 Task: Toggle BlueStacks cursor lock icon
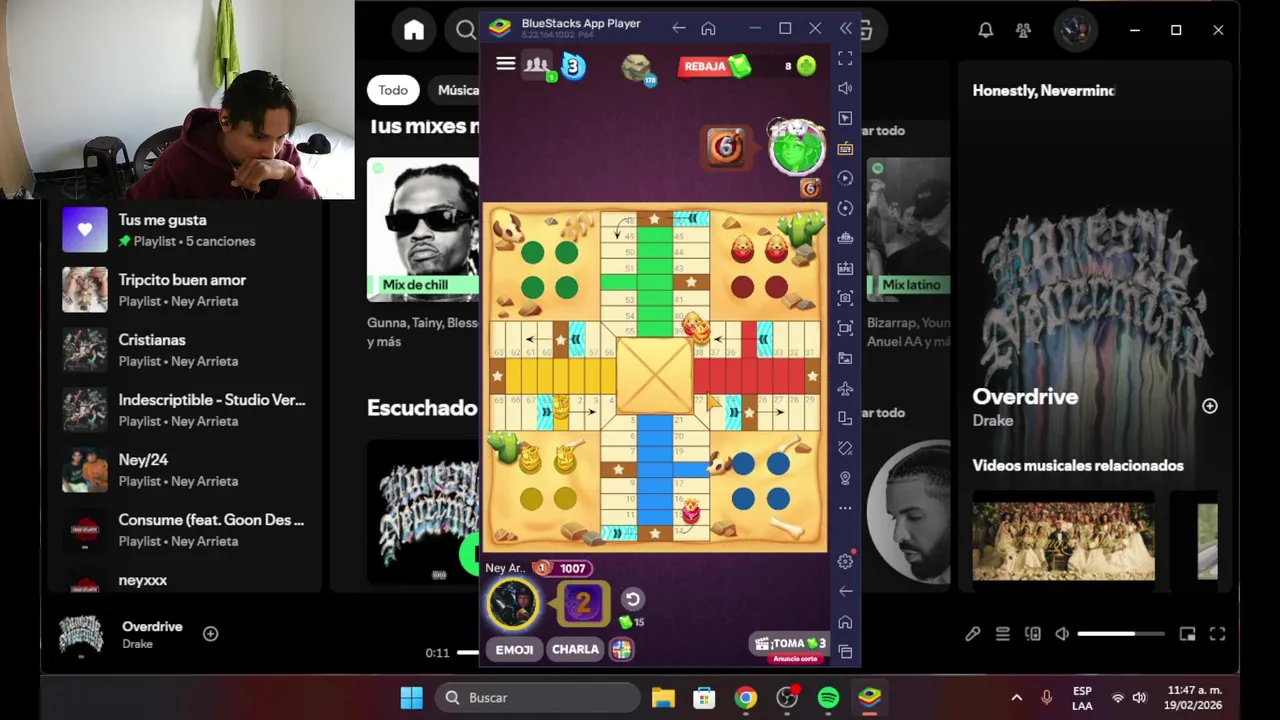(845, 118)
